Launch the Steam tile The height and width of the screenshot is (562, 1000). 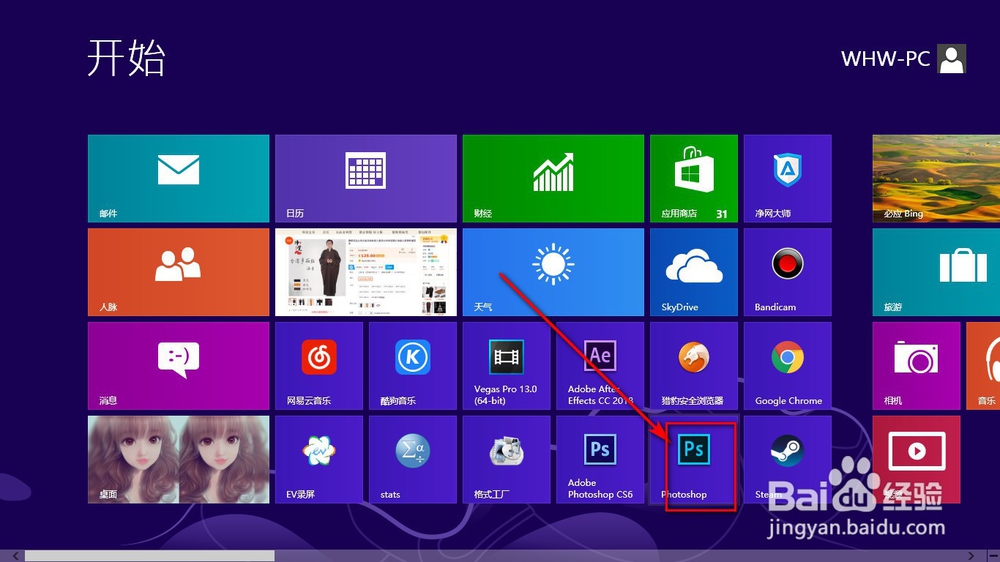point(788,460)
